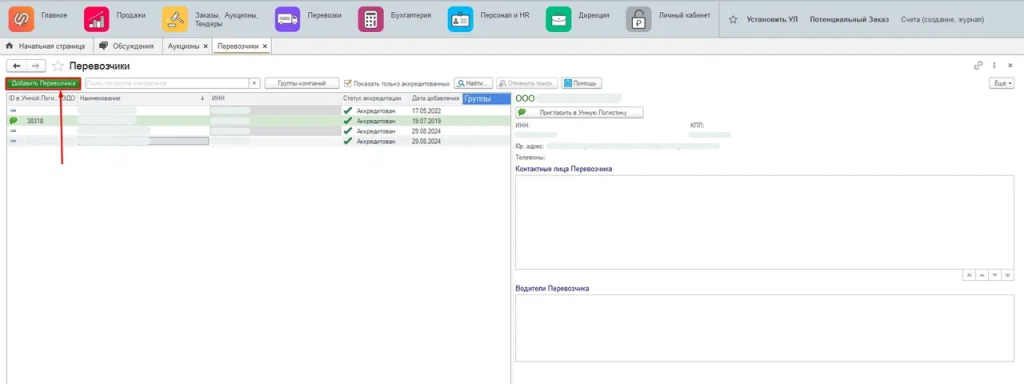Click the Найти... button
The image size is (1024, 384).
473,84
